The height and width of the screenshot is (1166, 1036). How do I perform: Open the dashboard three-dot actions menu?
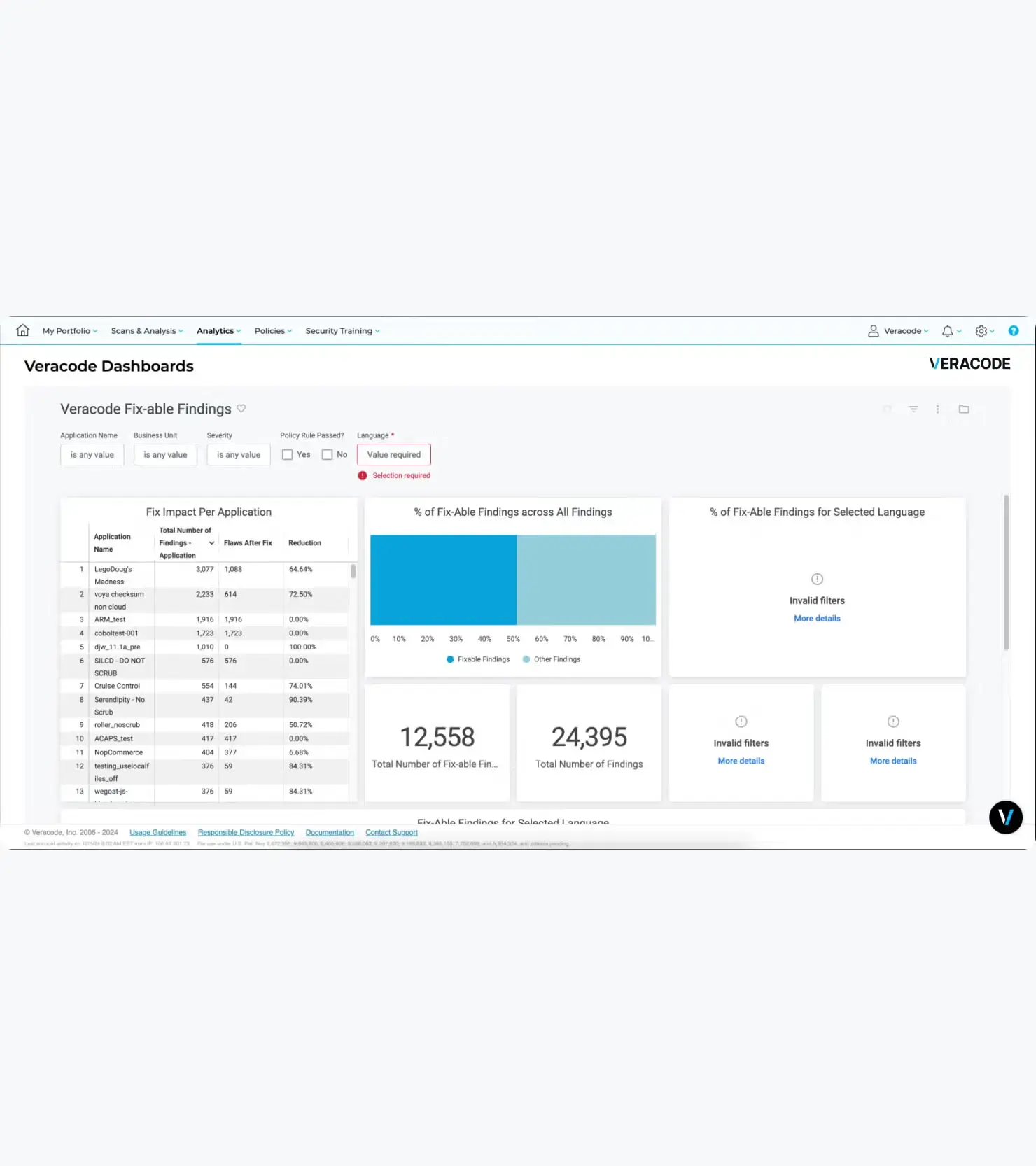click(937, 409)
